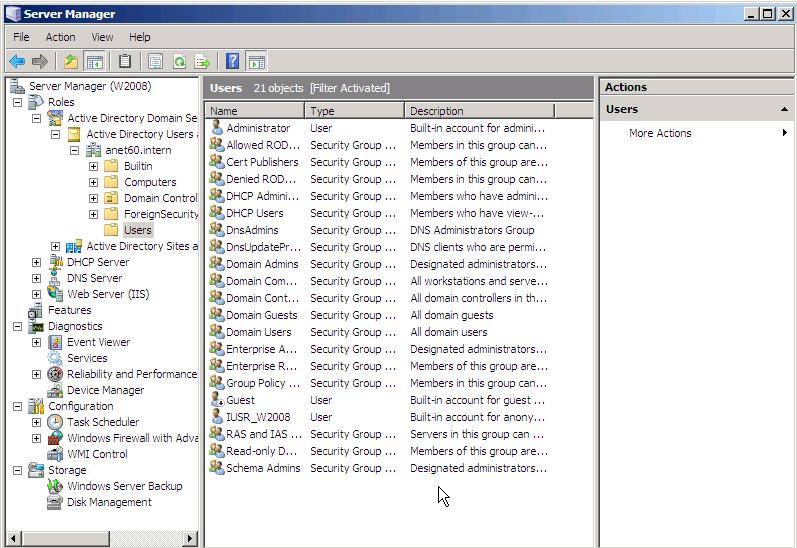Expand the DHCP Server node

tap(37, 262)
